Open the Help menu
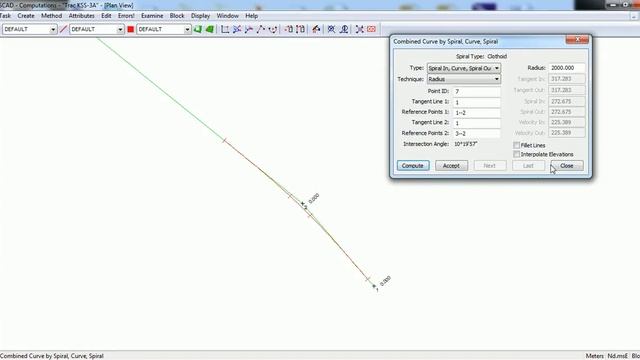This screenshot has height=360, width=640. coord(251,16)
